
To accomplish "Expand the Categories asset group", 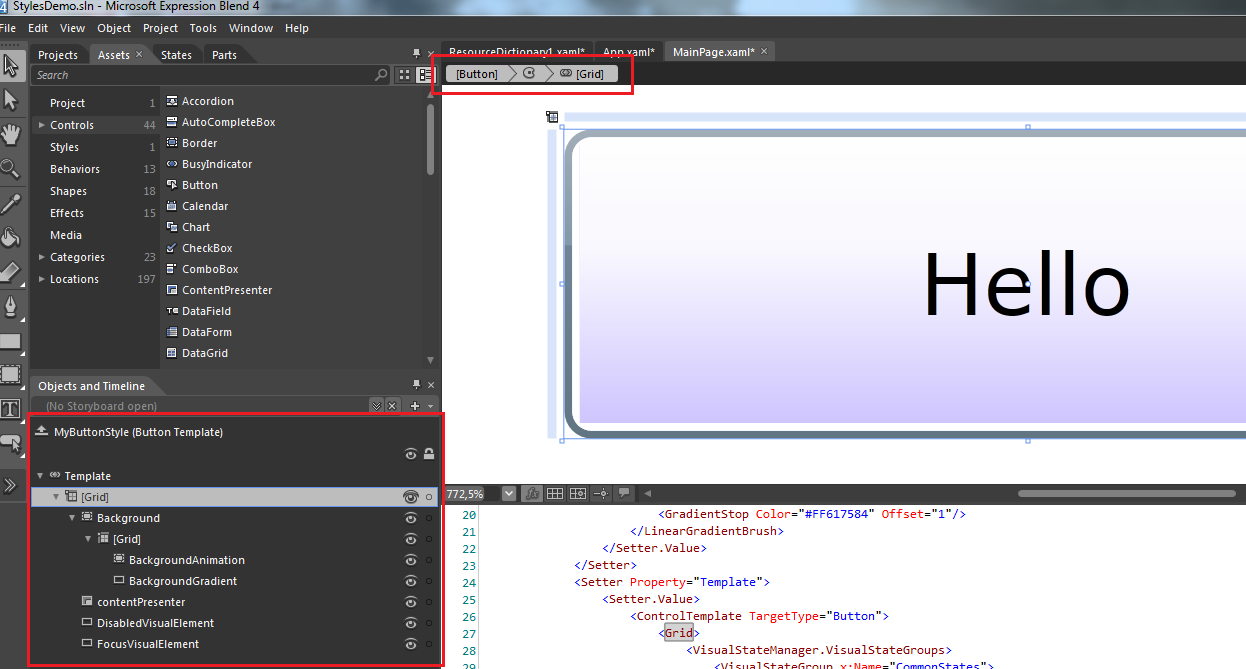I will pyautogui.click(x=41, y=257).
